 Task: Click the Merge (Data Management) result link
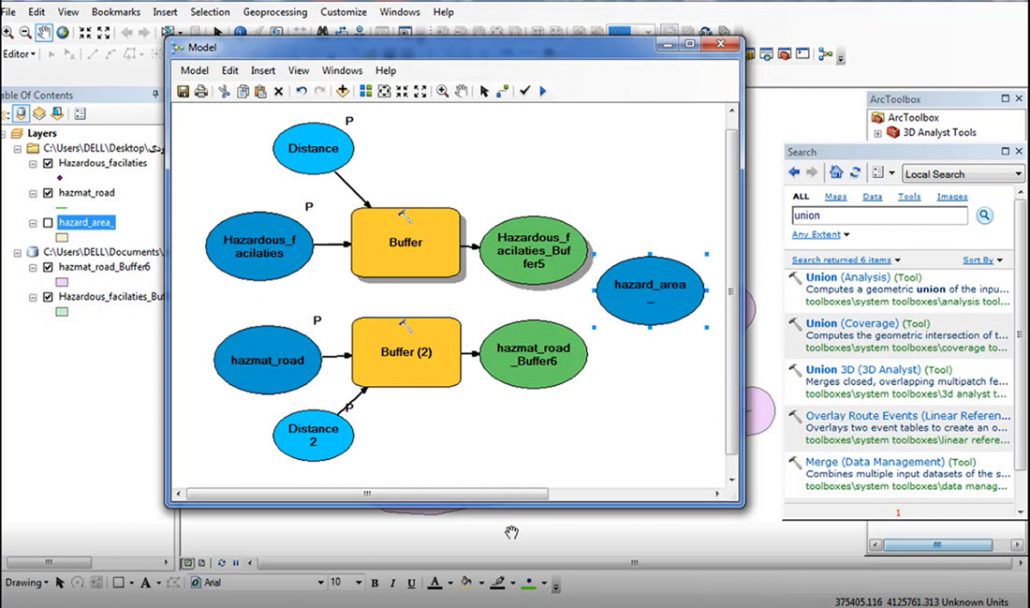click(x=876, y=462)
